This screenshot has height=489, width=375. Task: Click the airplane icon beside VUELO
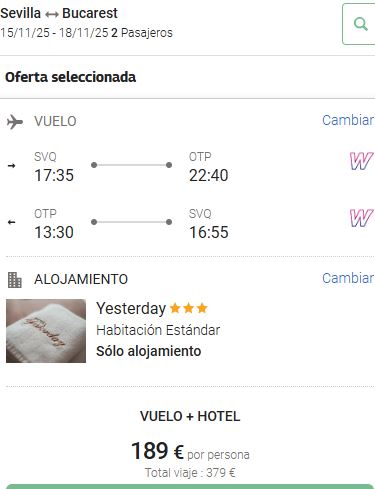pos(15,122)
